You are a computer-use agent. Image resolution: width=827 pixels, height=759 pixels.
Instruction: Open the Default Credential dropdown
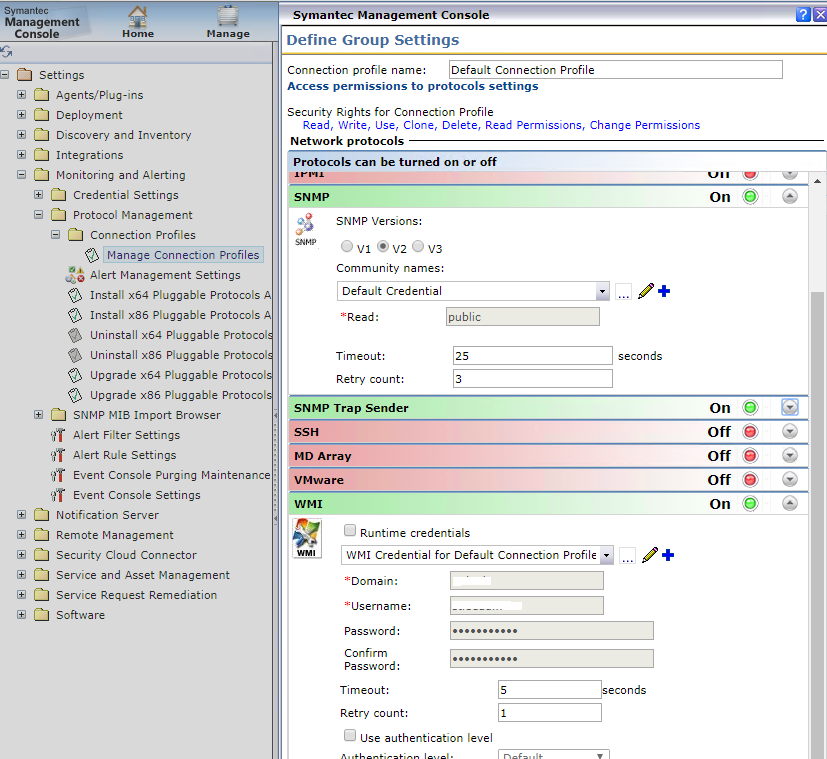(x=602, y=291)
